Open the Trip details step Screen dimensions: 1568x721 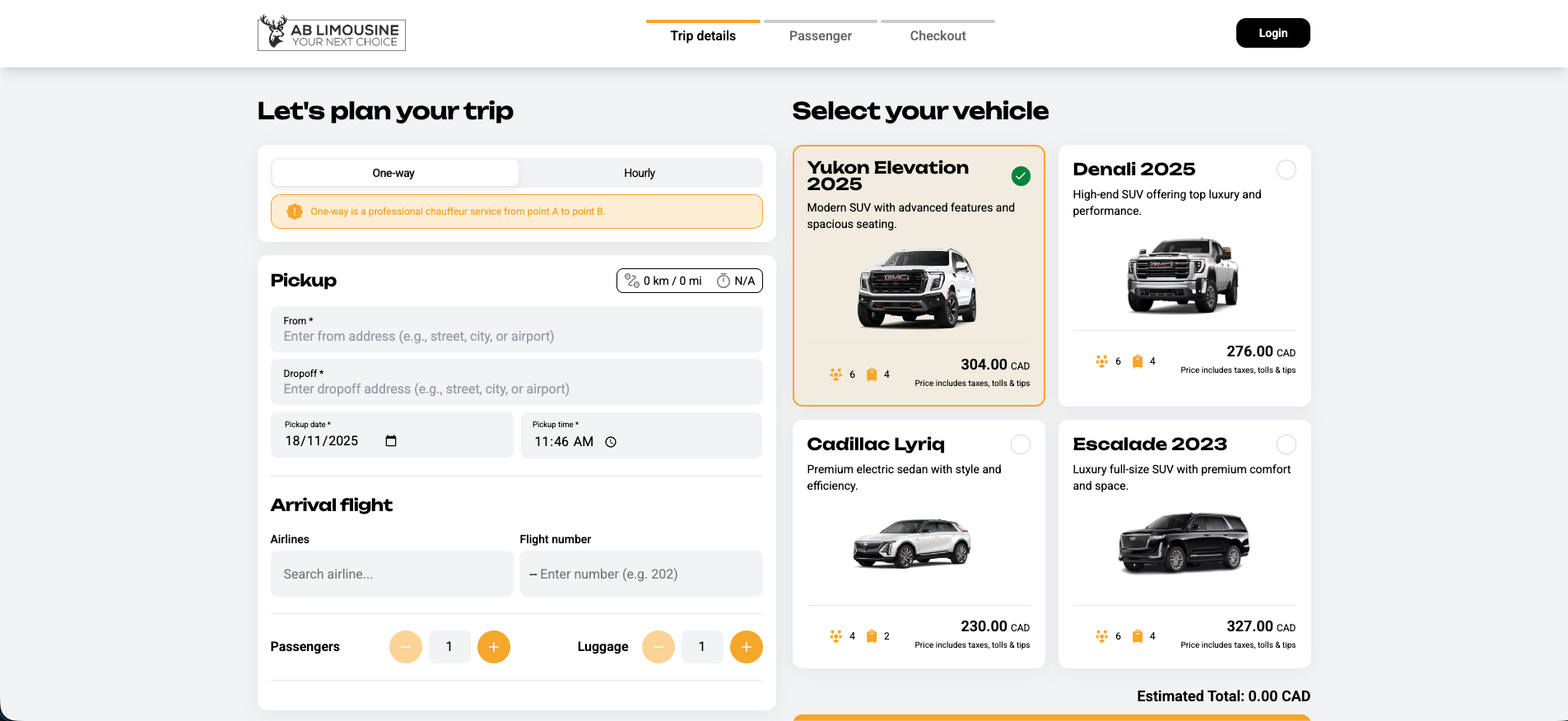tap(703, 34)
